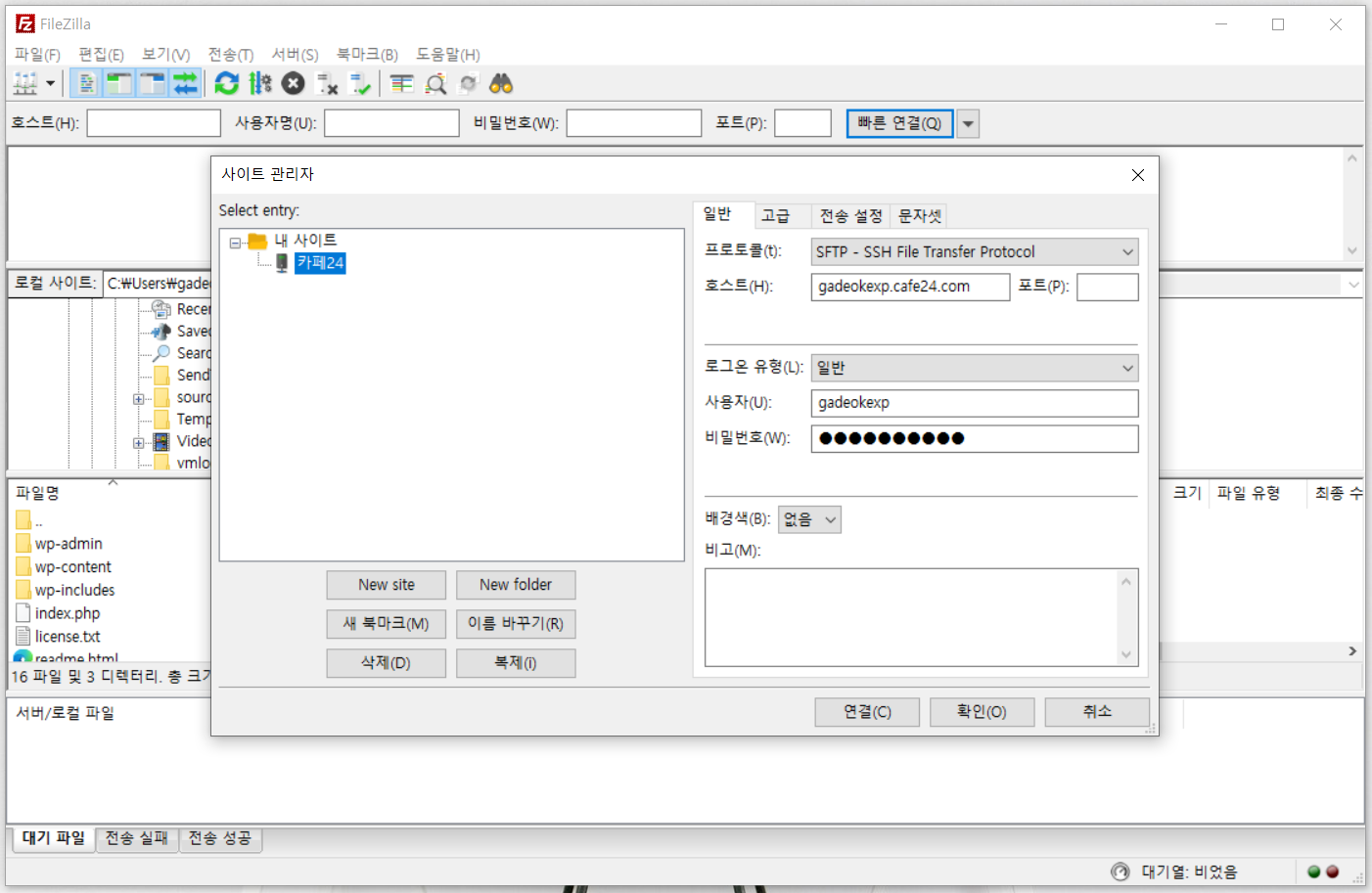Open the 보기(V) menu

tap(165, 55)
